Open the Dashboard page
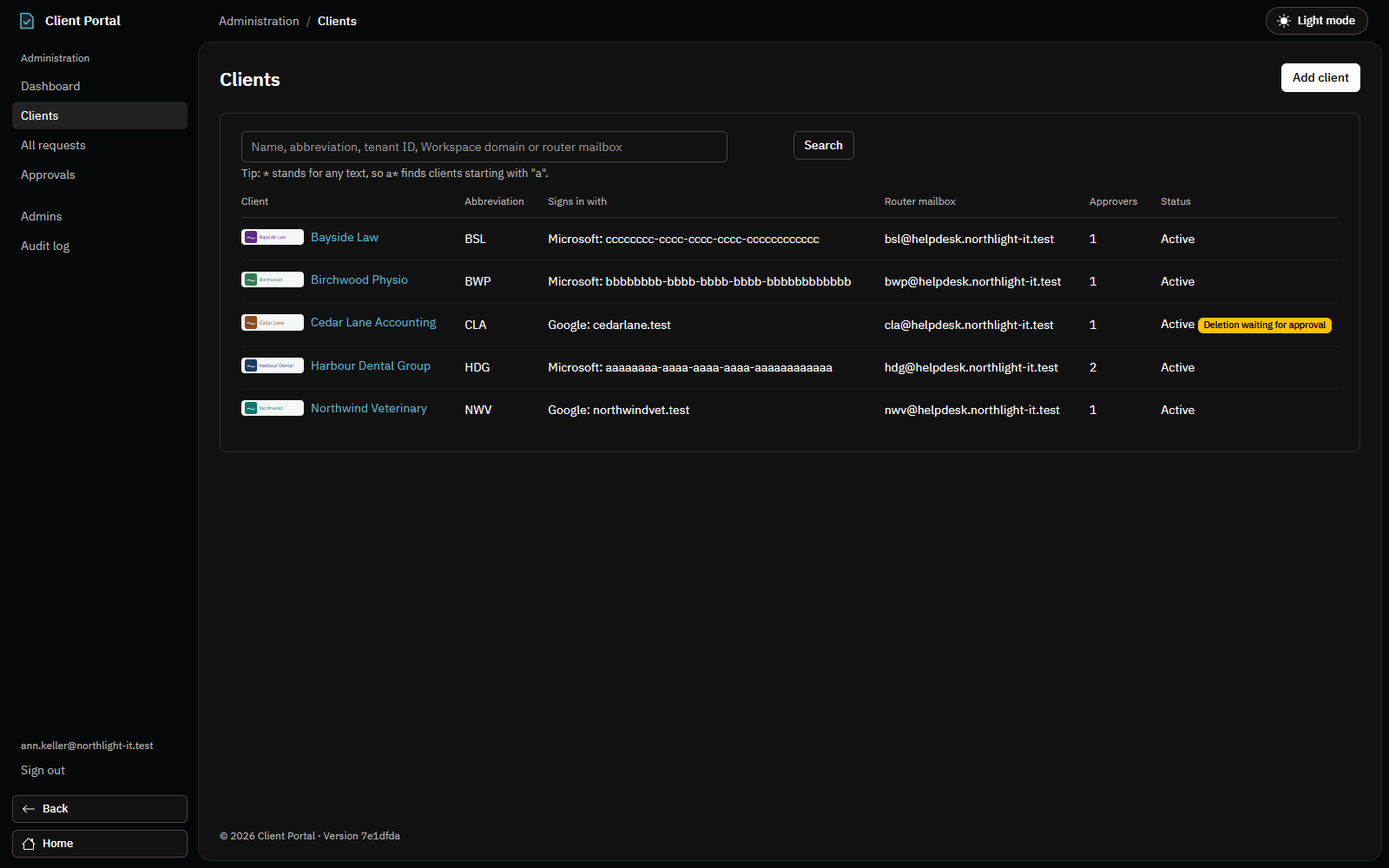This screenshot has width=1389, height=868. coord(100,86)
